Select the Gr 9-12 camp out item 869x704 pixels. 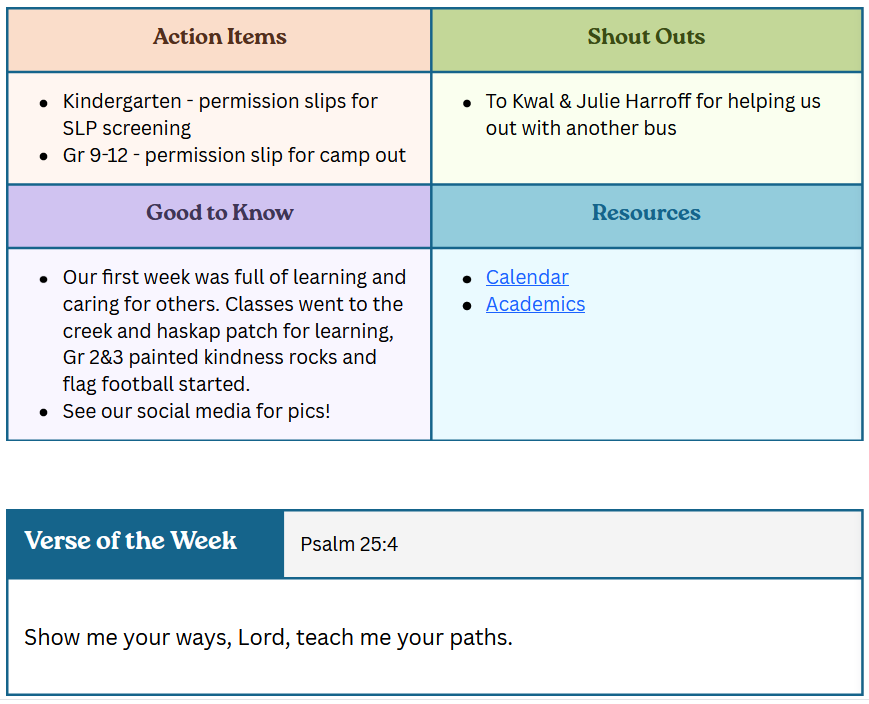click(234, 155)
